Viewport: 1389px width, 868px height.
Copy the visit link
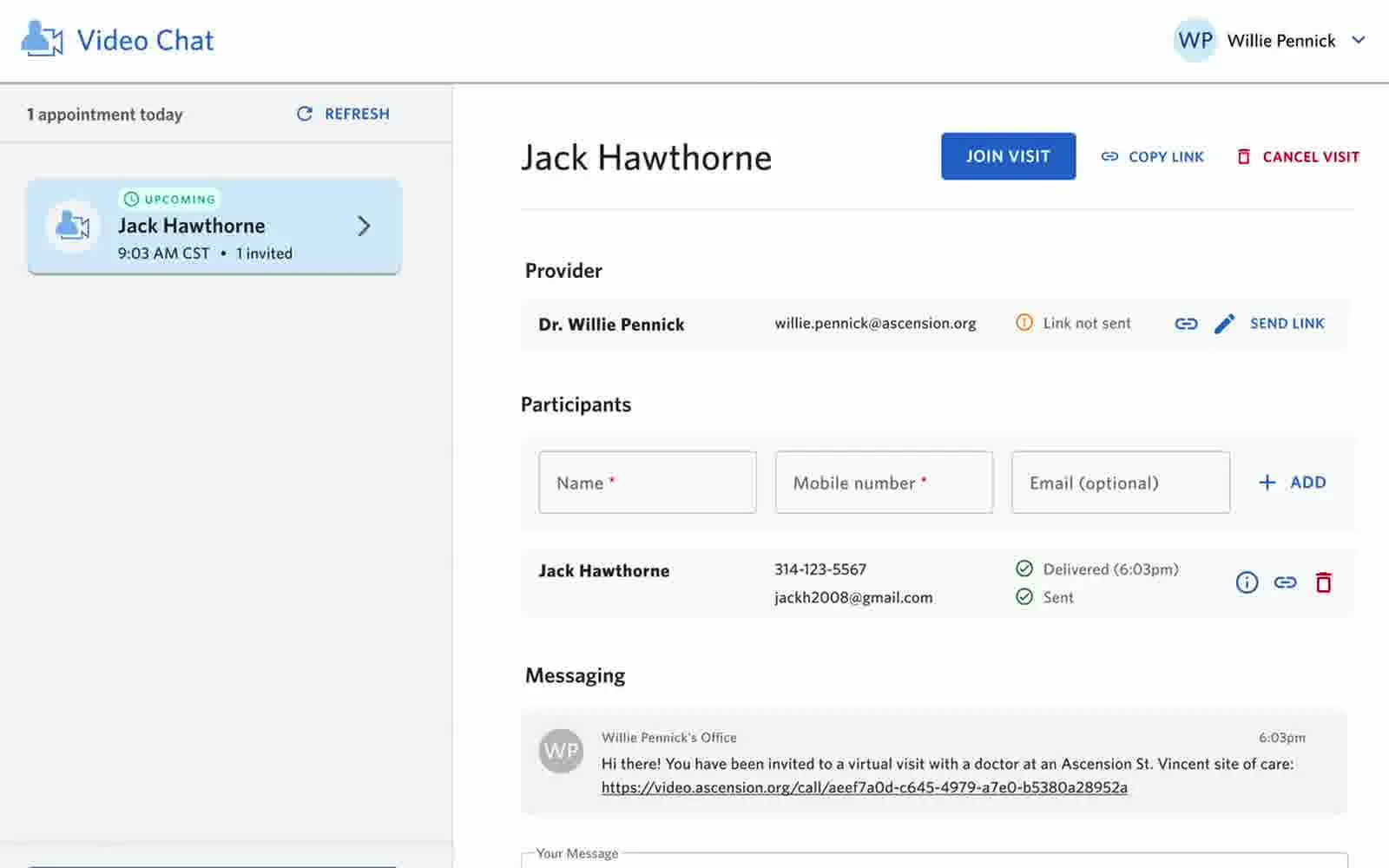(1152, 157)
